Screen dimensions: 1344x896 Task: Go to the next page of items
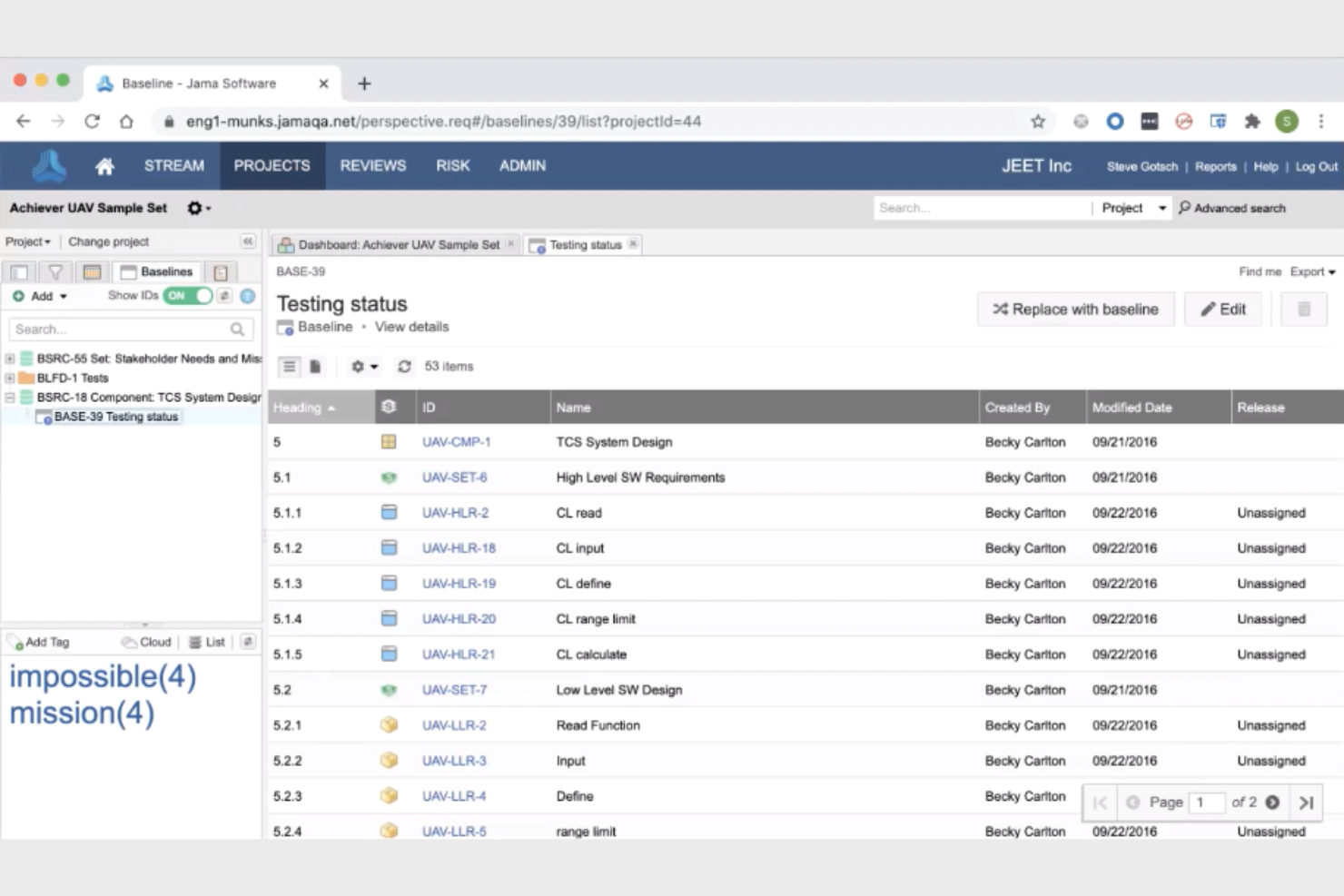point(1272,802)
